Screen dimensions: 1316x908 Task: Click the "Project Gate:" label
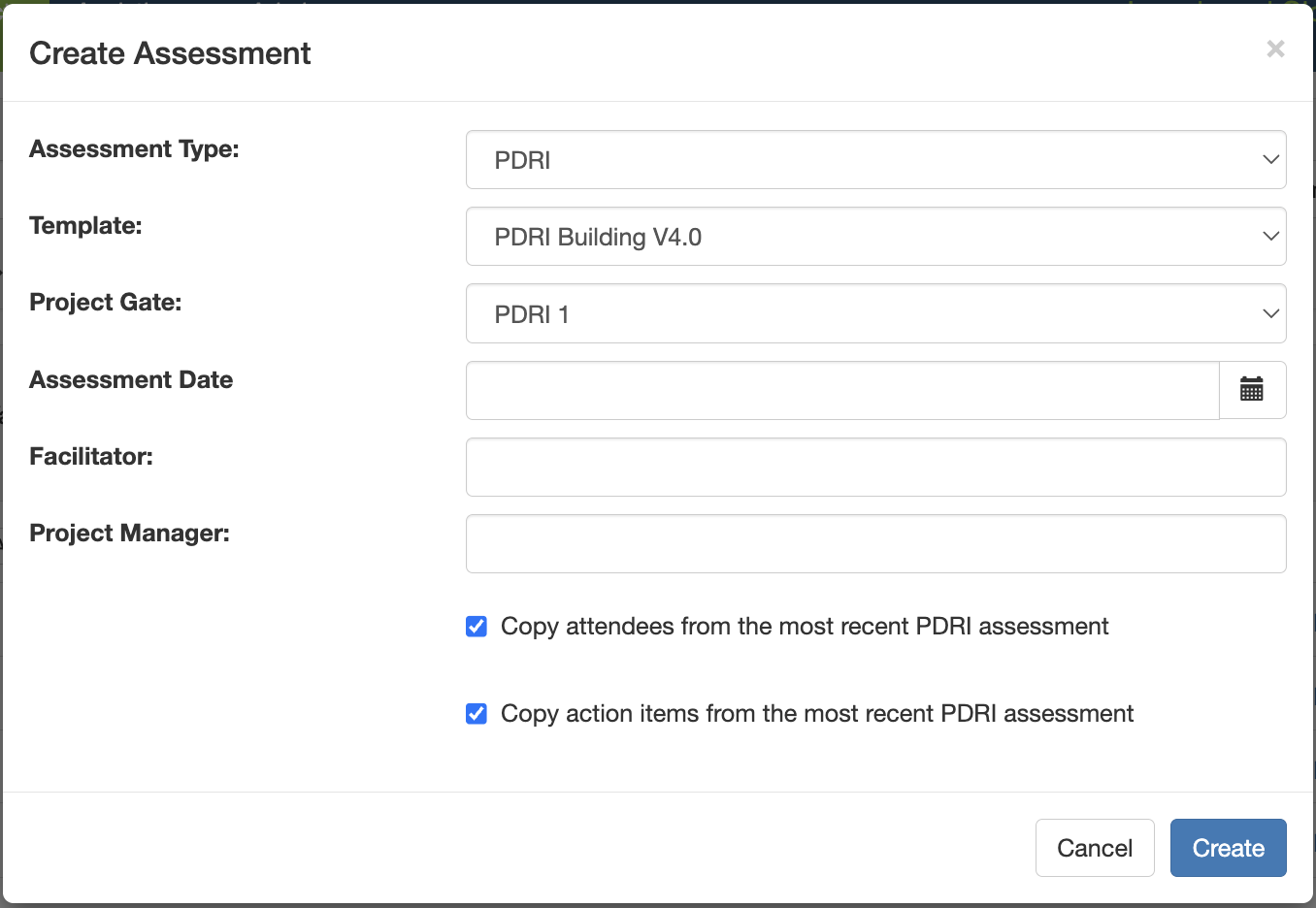(x=106, y=303)
